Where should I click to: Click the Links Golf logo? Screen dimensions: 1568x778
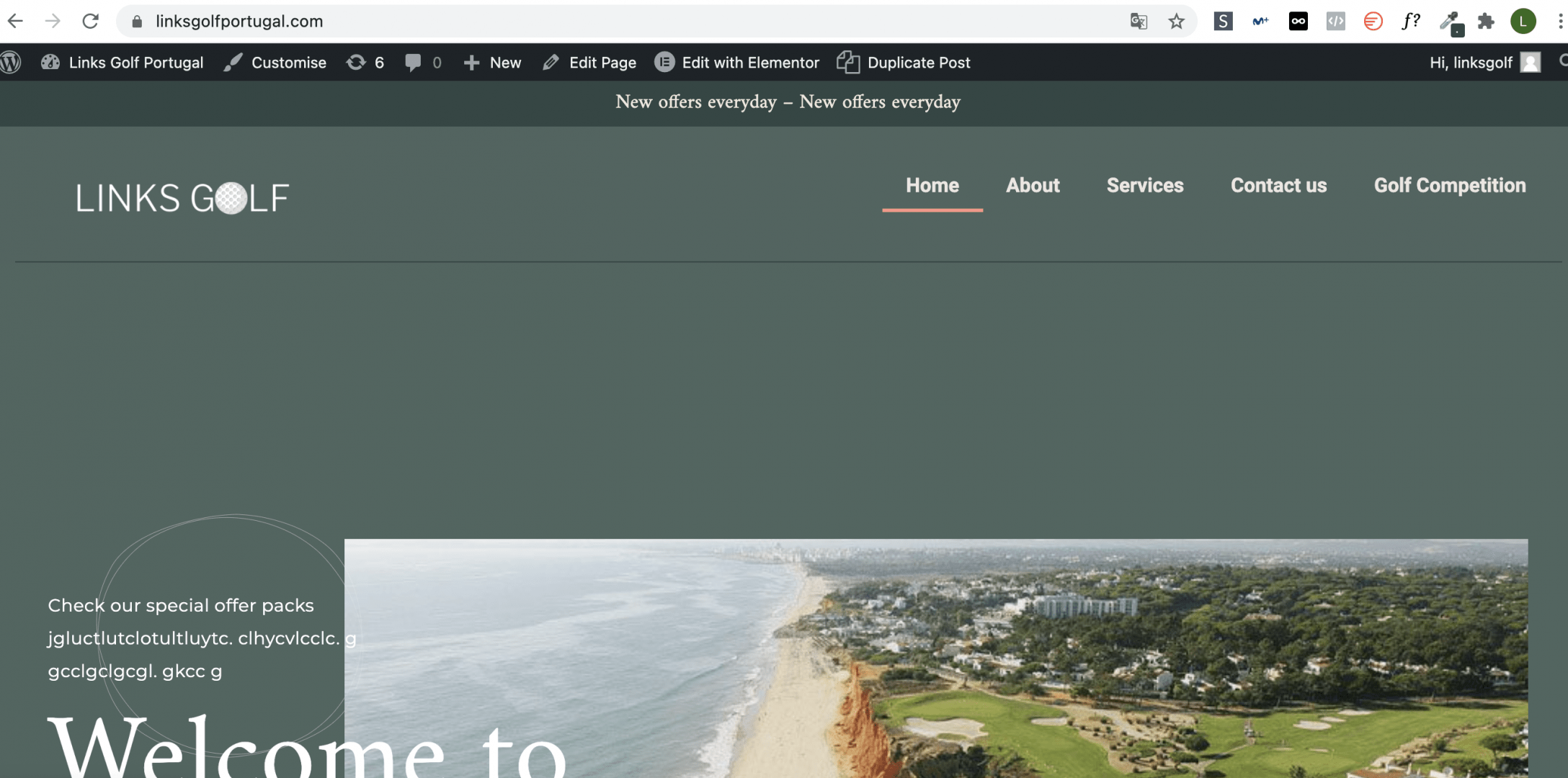tap(182, 198)
